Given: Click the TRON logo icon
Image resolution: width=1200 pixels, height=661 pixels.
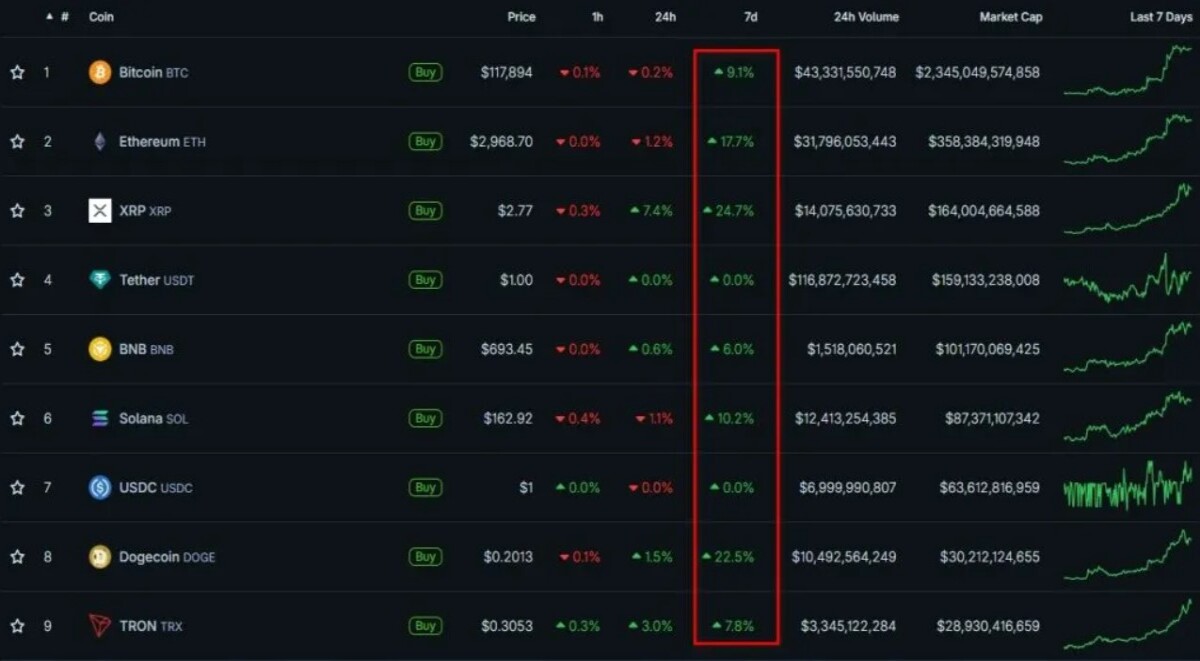Looking at the screenshot, I should tap(100, 626).
